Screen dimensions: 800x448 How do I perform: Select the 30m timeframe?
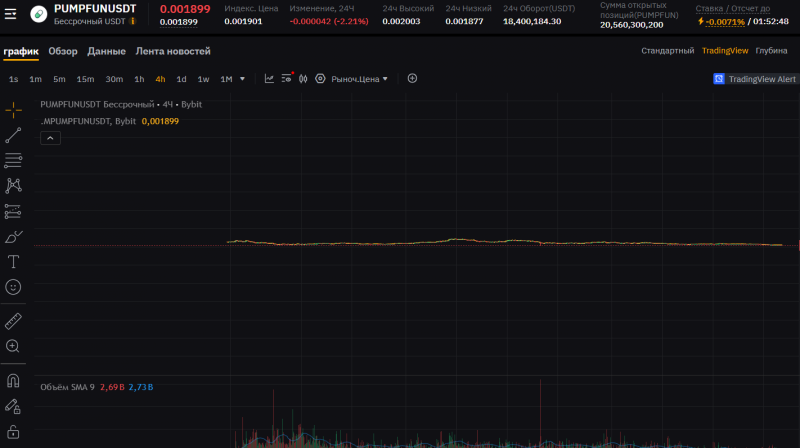[x=114, y=79]
